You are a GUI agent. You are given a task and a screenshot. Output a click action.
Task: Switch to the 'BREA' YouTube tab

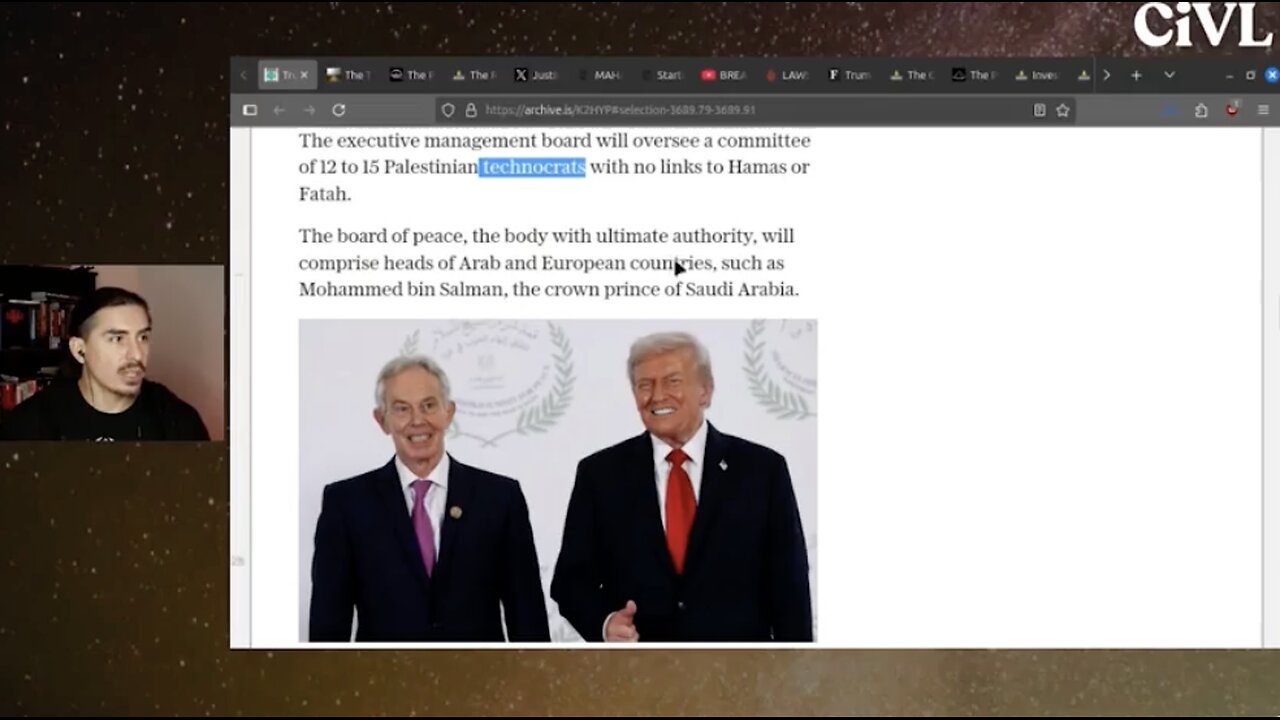coord(722,75)
